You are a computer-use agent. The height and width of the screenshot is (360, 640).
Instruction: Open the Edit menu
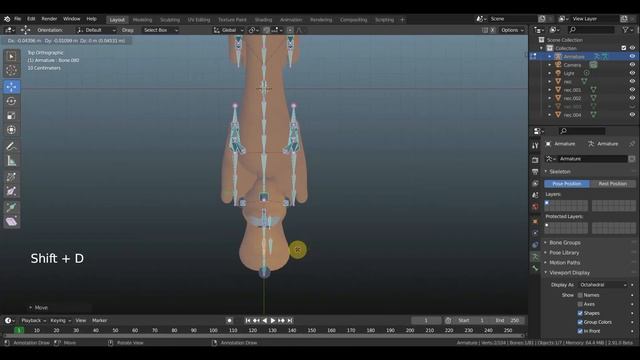[x=31, y=19]
